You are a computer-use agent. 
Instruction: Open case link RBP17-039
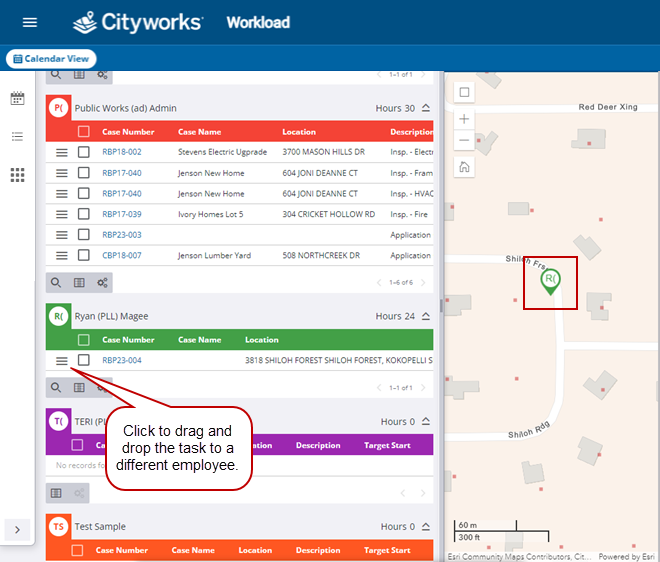tap(121, 214)
